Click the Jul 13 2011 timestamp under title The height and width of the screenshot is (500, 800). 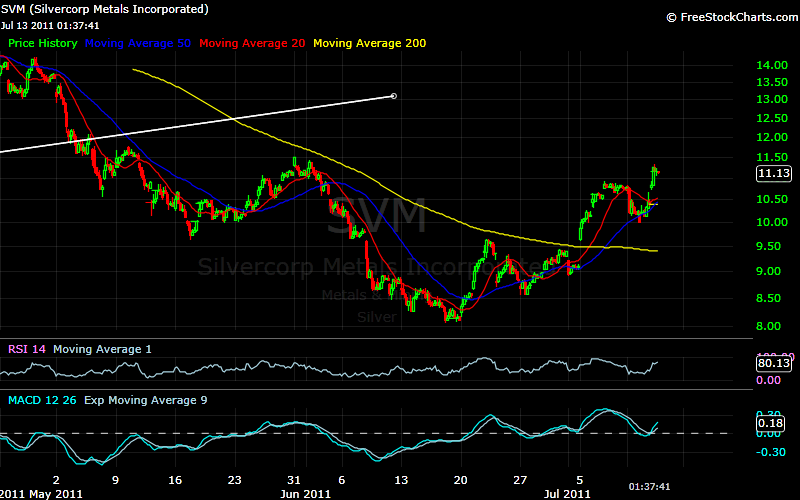coord(50,26)
